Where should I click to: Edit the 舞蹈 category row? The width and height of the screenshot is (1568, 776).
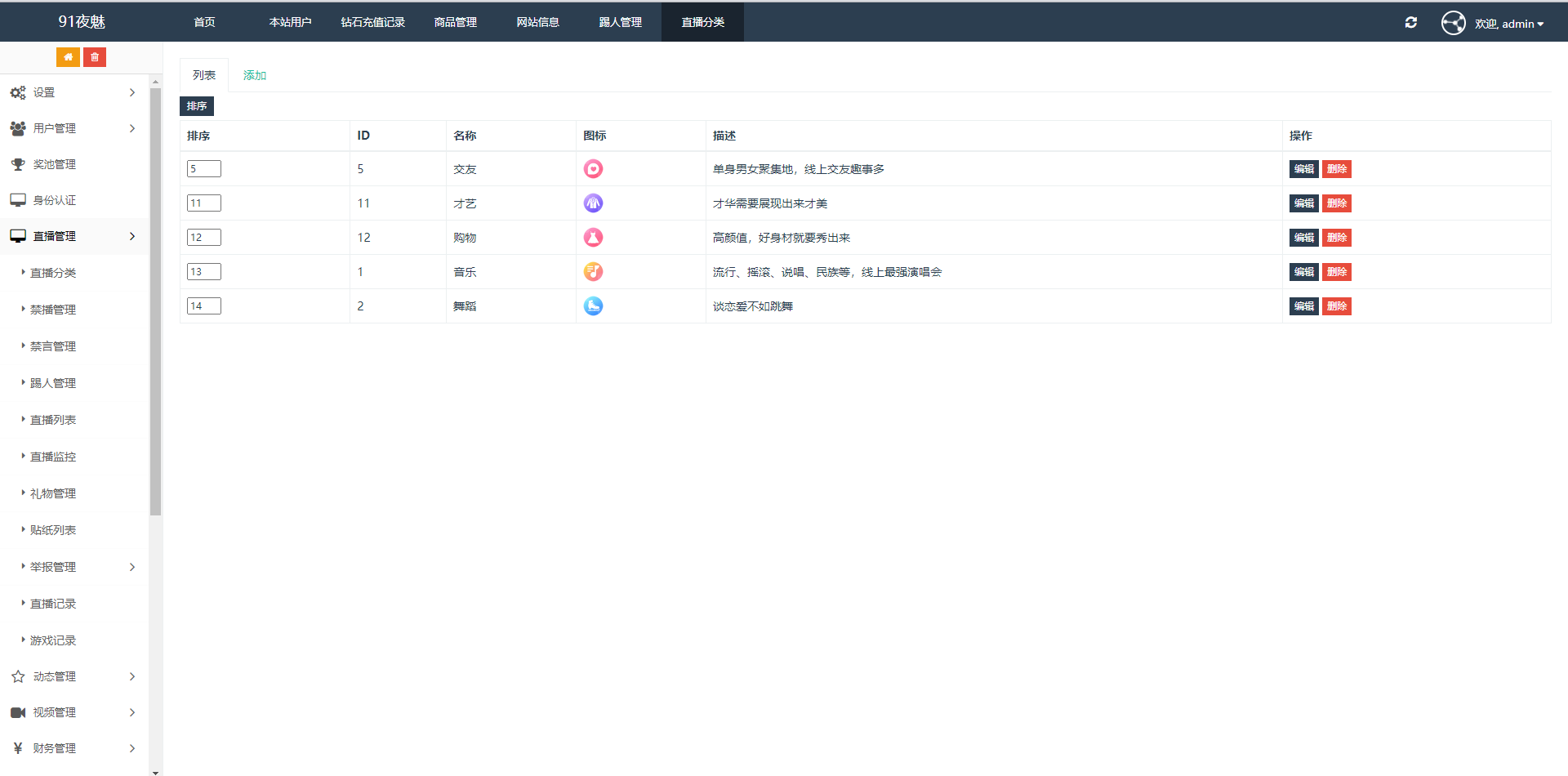tap(1303, 306)
